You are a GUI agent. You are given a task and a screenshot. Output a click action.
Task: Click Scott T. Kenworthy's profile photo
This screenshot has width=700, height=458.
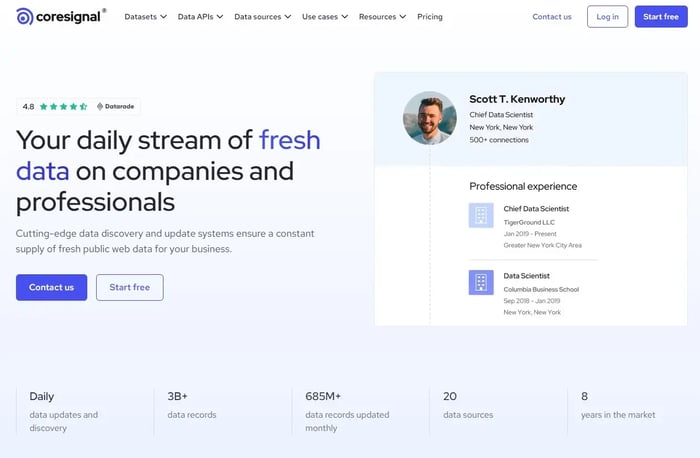pyautogui.click(x=429, y=118)
